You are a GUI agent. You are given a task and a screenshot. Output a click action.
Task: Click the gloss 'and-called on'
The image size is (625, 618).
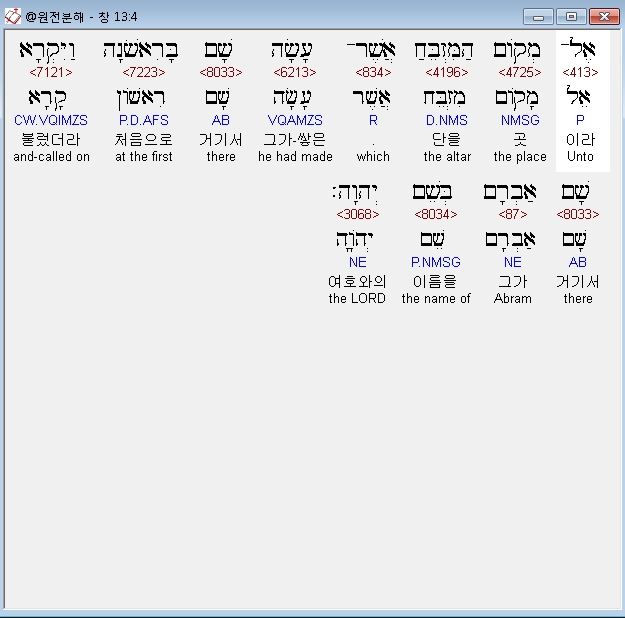51,157
